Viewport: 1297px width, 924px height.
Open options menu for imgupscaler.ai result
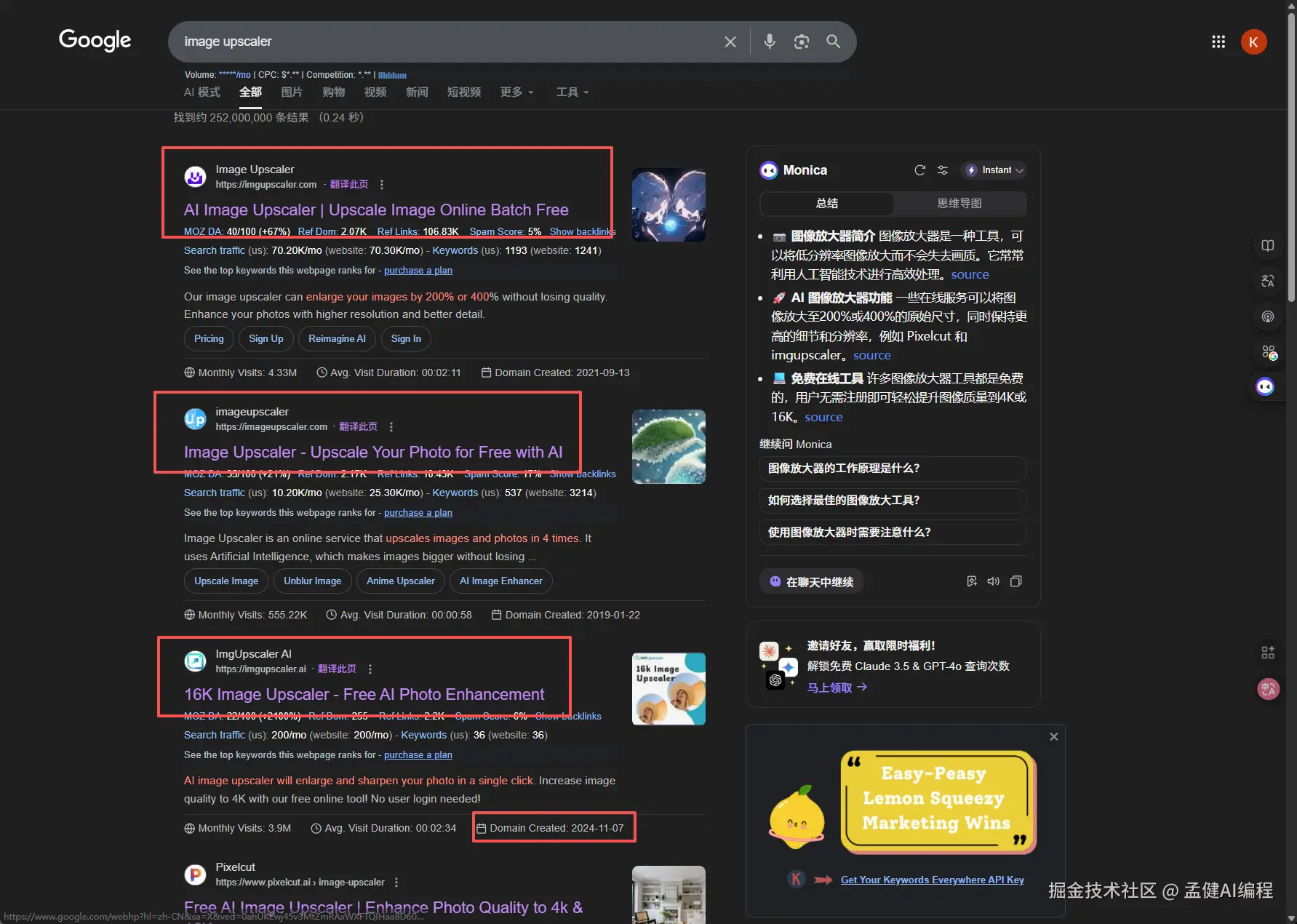tap(370, 669)
